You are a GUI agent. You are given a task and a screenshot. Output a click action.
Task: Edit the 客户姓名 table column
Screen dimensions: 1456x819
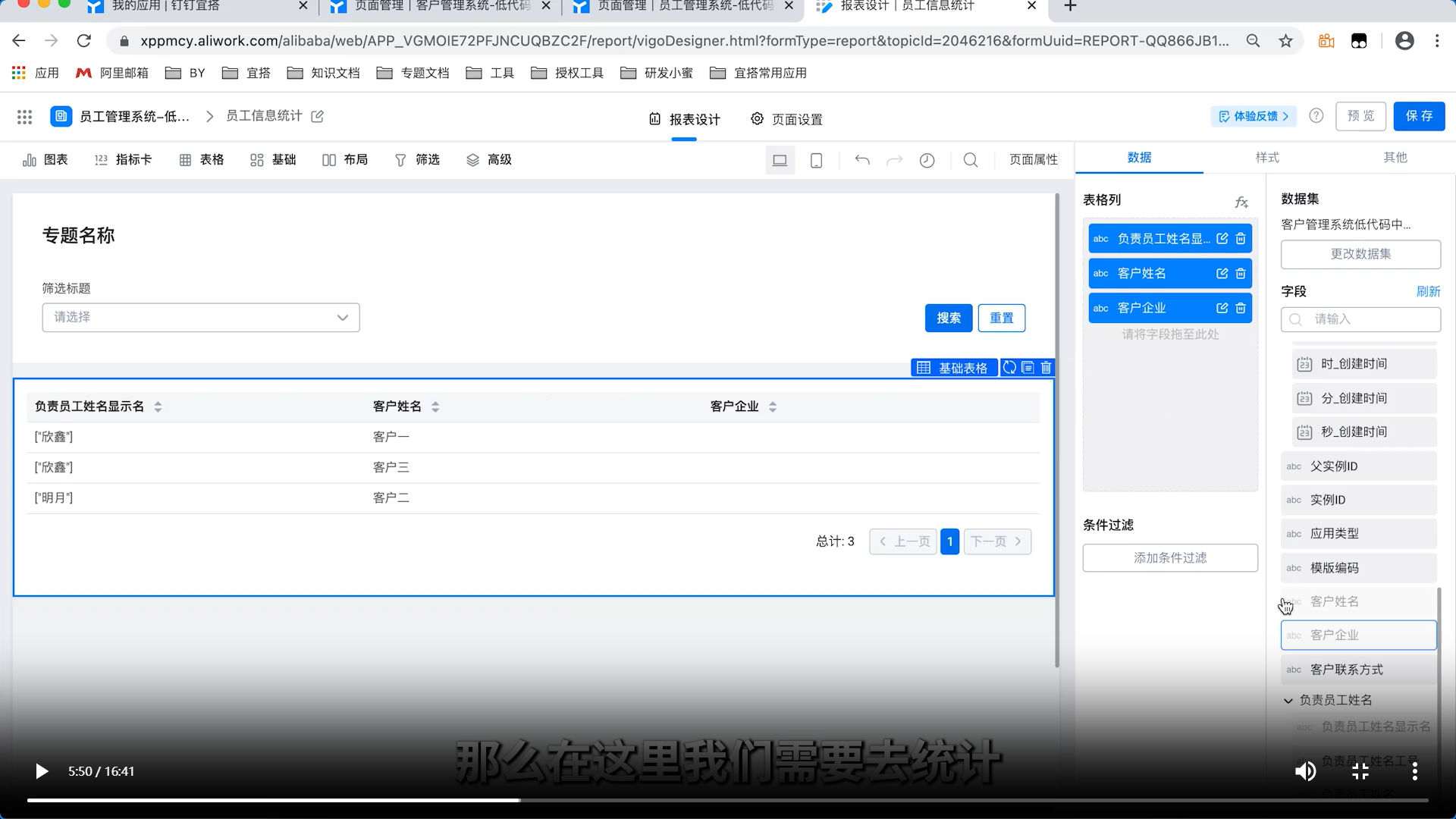coord(1222,273)
